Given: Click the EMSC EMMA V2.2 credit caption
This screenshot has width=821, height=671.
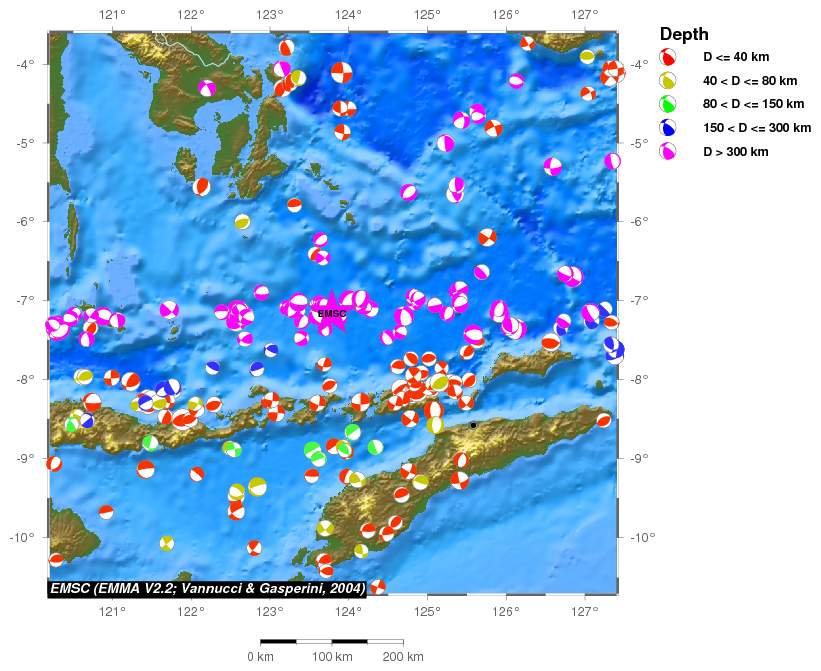Looking at the screenshot, I should [208, 588].
